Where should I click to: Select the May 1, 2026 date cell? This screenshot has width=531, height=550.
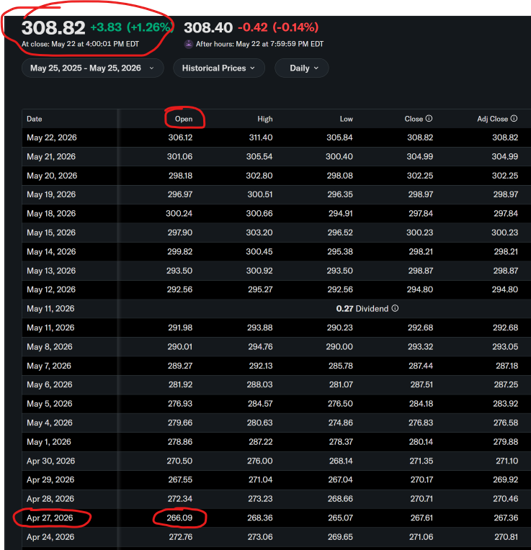49,442
